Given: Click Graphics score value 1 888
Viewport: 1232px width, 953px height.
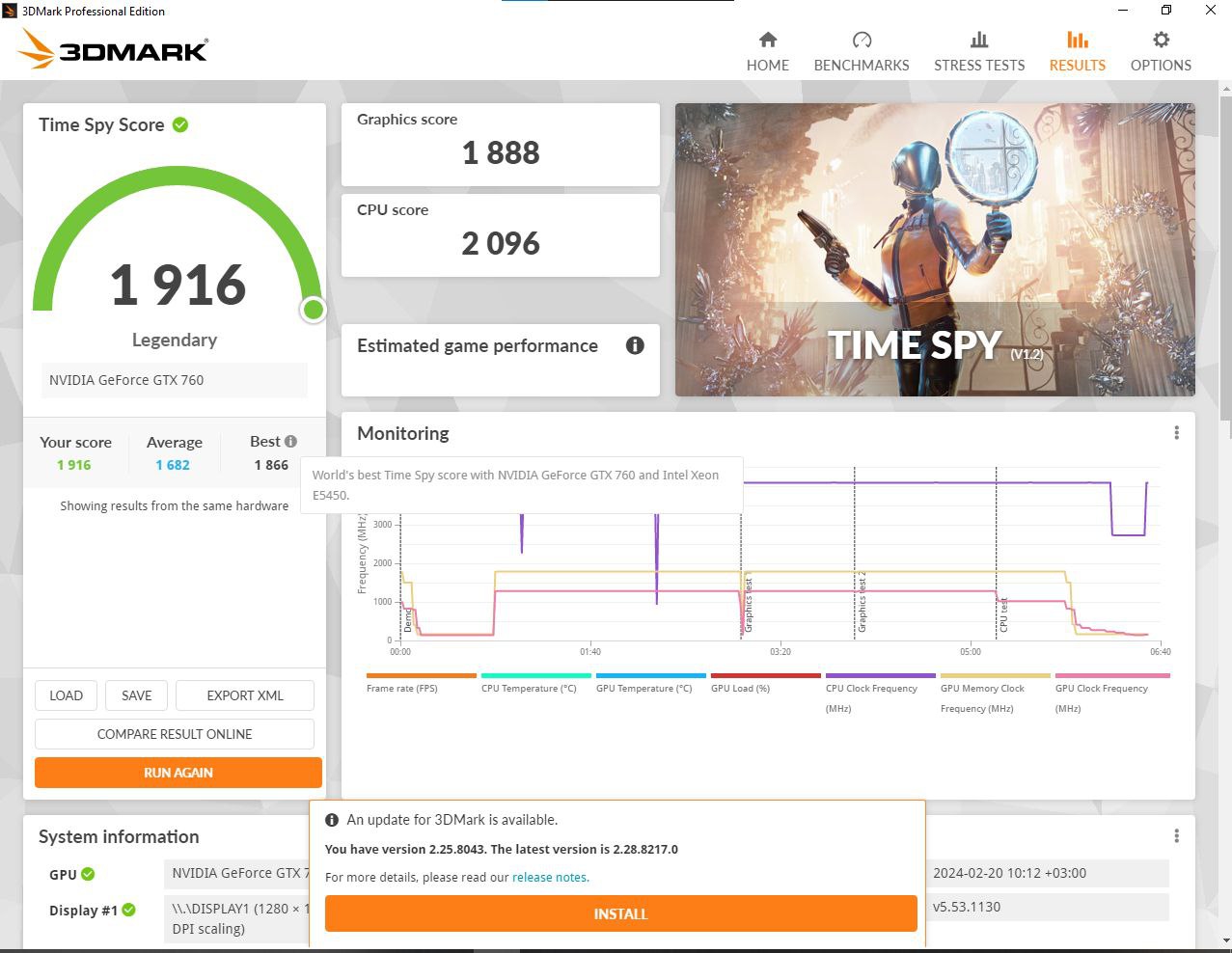Looking at the screenshot, I should 501,152.
